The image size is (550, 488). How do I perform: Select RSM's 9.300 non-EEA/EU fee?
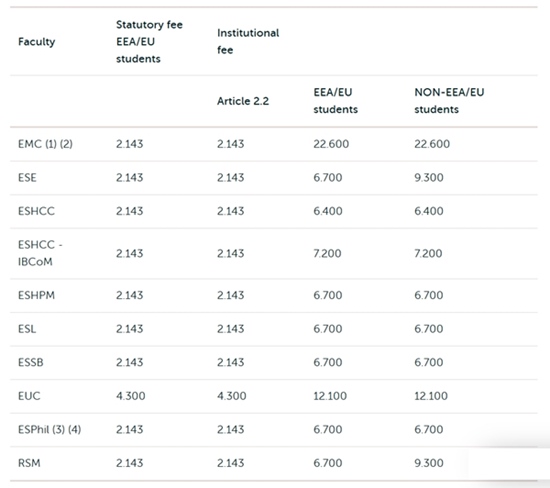point(429,463)
